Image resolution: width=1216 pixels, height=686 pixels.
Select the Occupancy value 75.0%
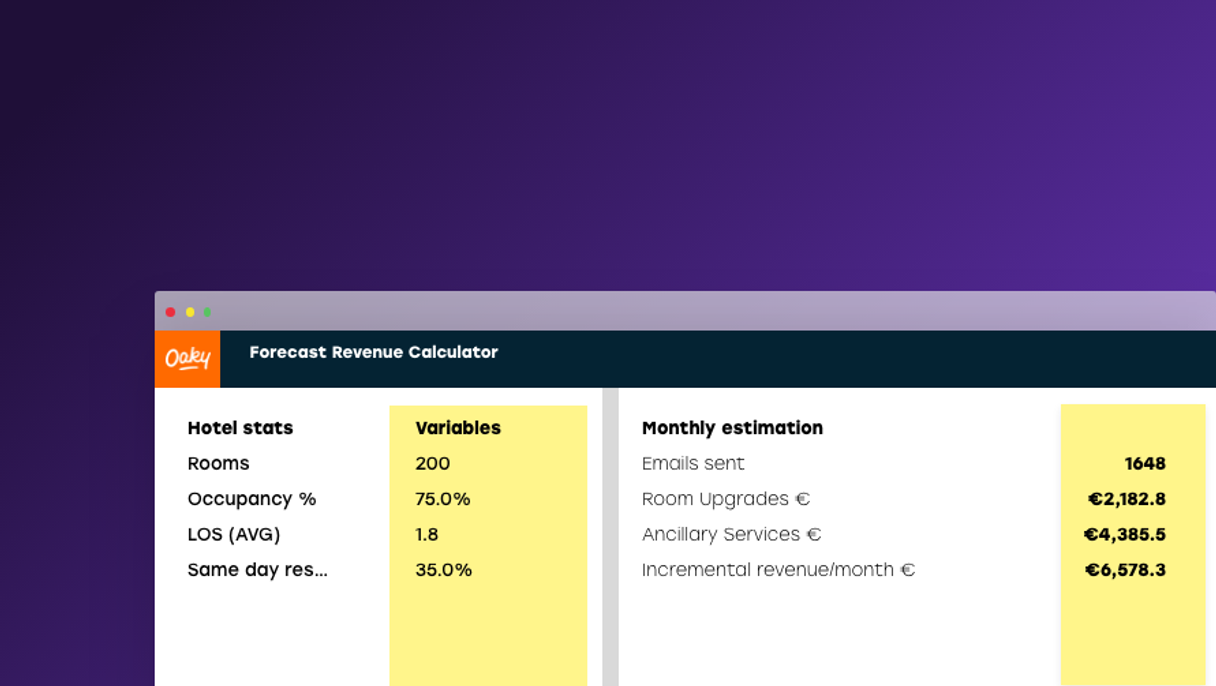[443, 499]
